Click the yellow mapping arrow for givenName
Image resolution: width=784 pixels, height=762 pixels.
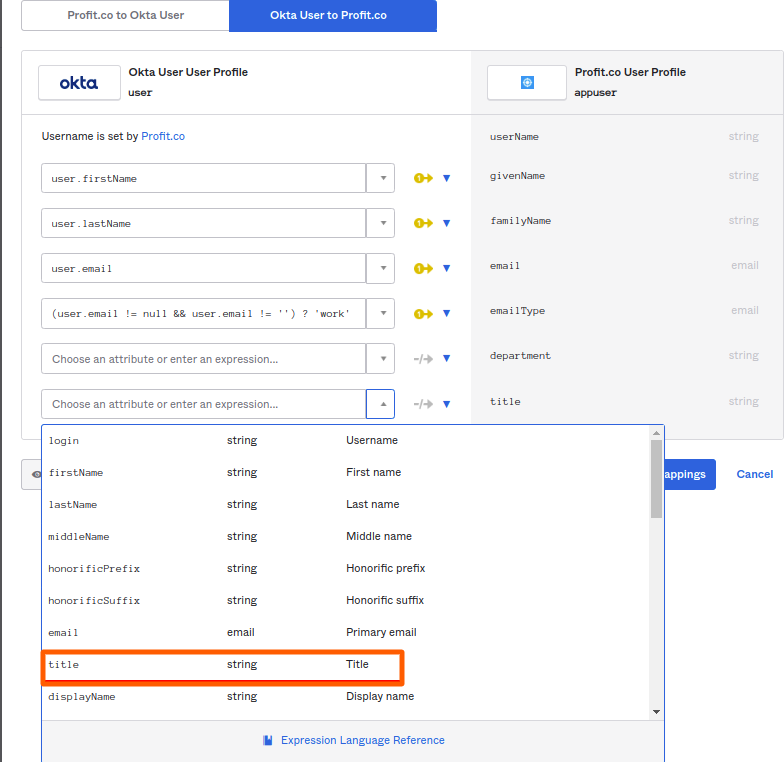pos(423,178)
